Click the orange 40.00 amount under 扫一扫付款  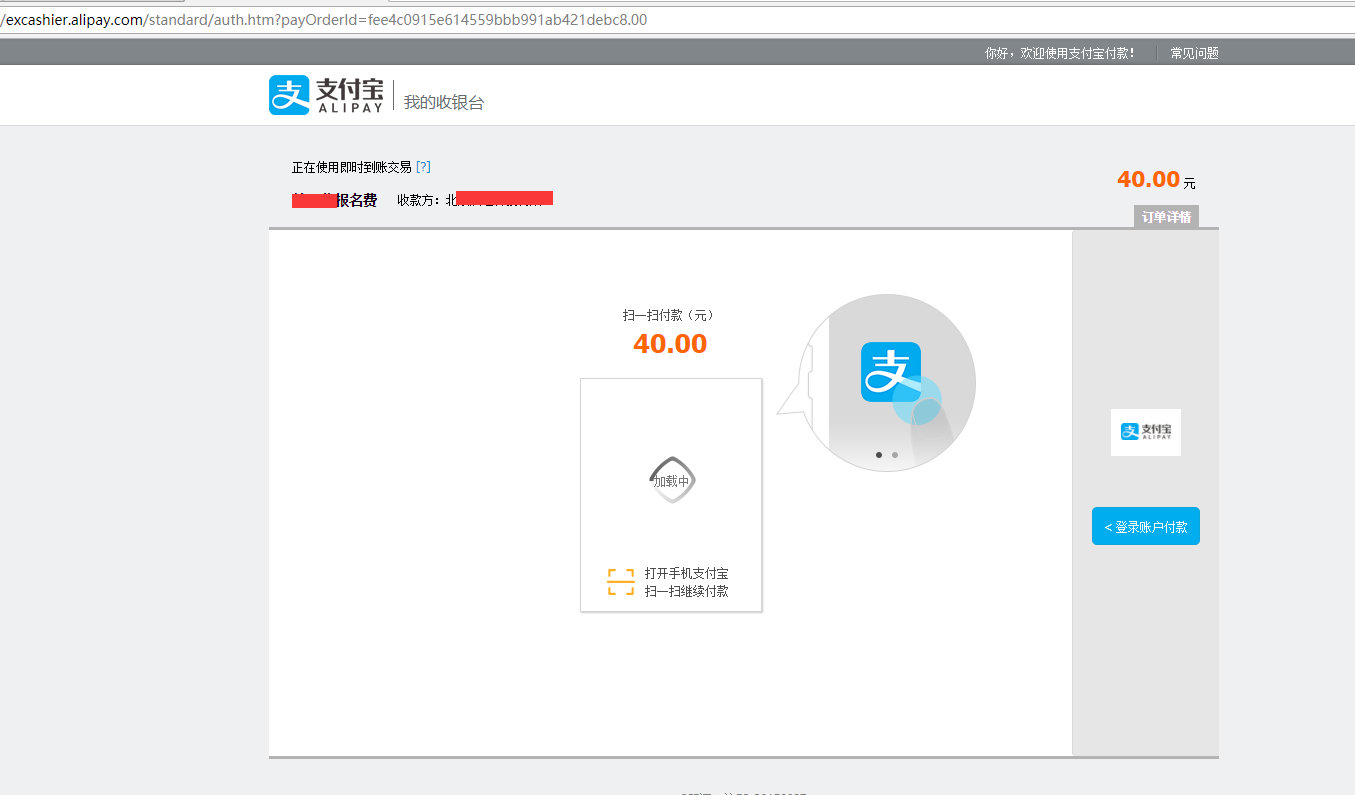[x=670, y=344]
